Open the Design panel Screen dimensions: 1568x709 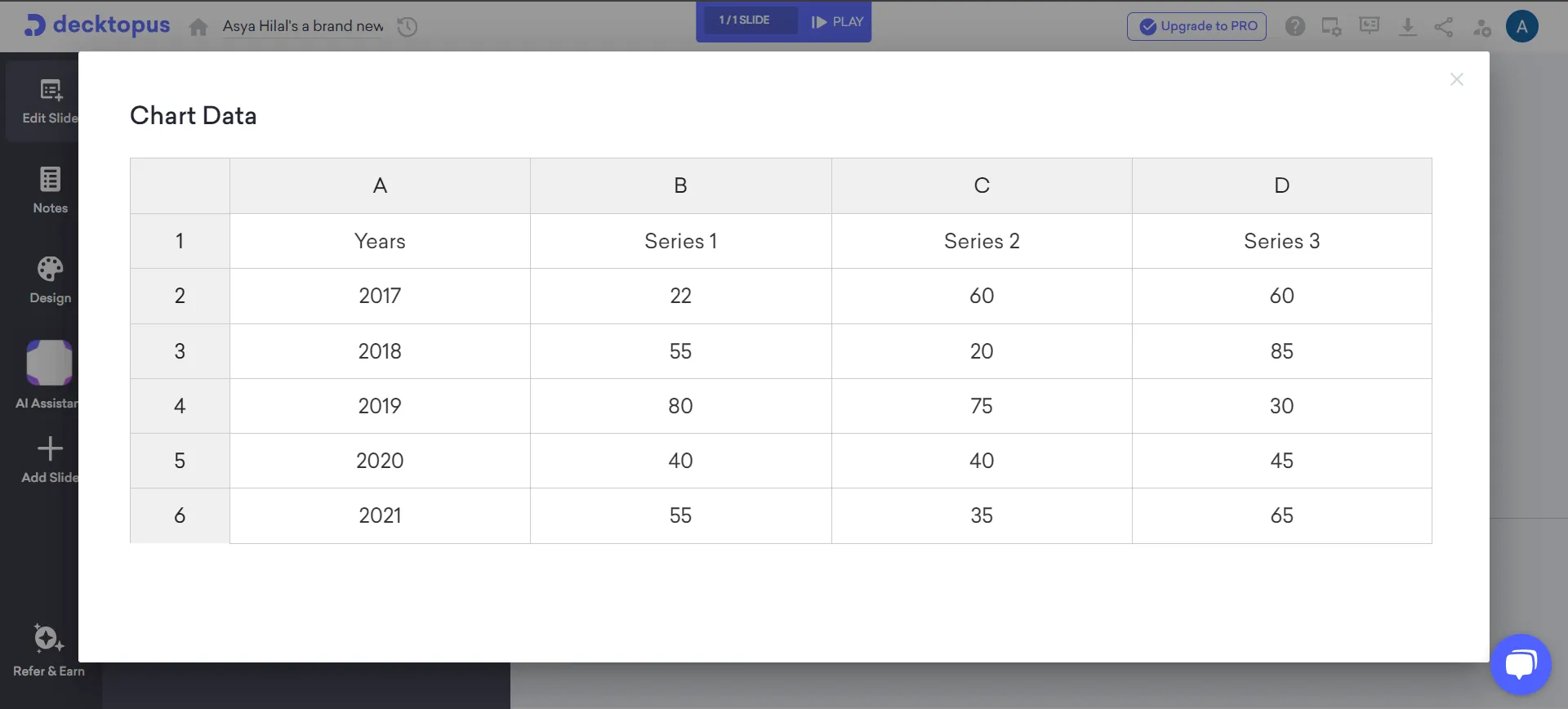(50, 279)
